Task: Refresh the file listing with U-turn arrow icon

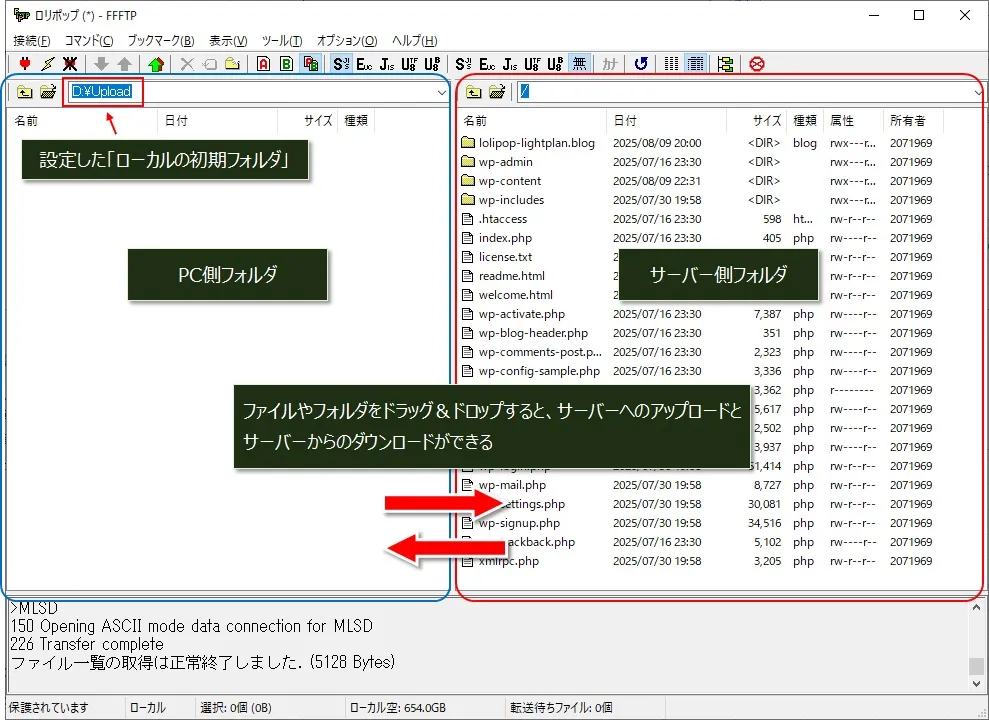Action: pos(640,63)
